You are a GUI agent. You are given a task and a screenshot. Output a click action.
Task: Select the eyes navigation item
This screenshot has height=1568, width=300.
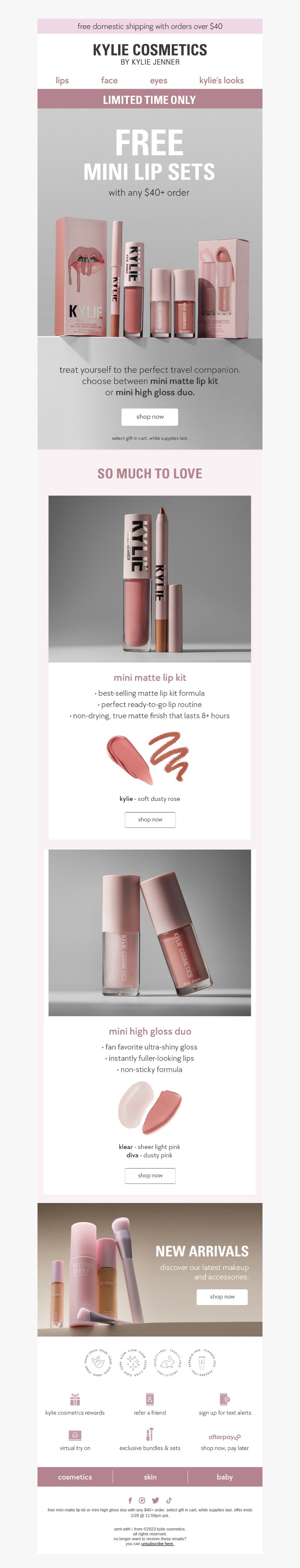158,80
